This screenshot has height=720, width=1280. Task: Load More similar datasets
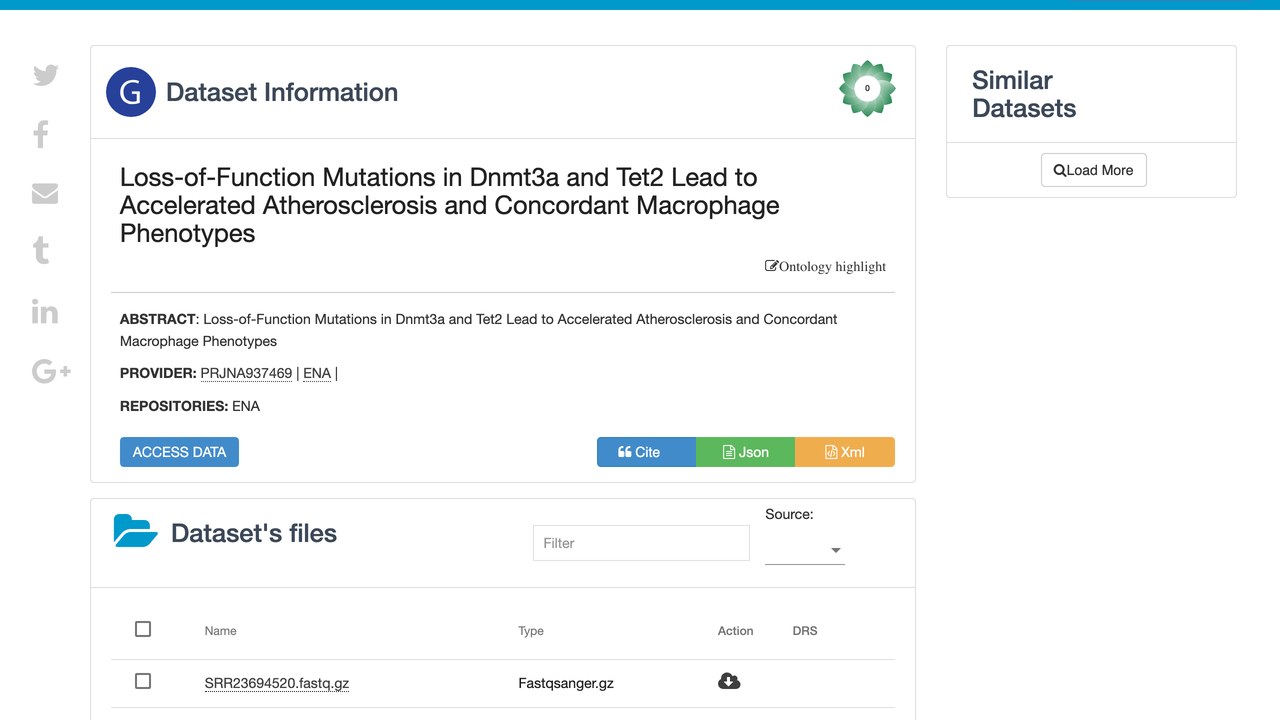[1093, 170]
